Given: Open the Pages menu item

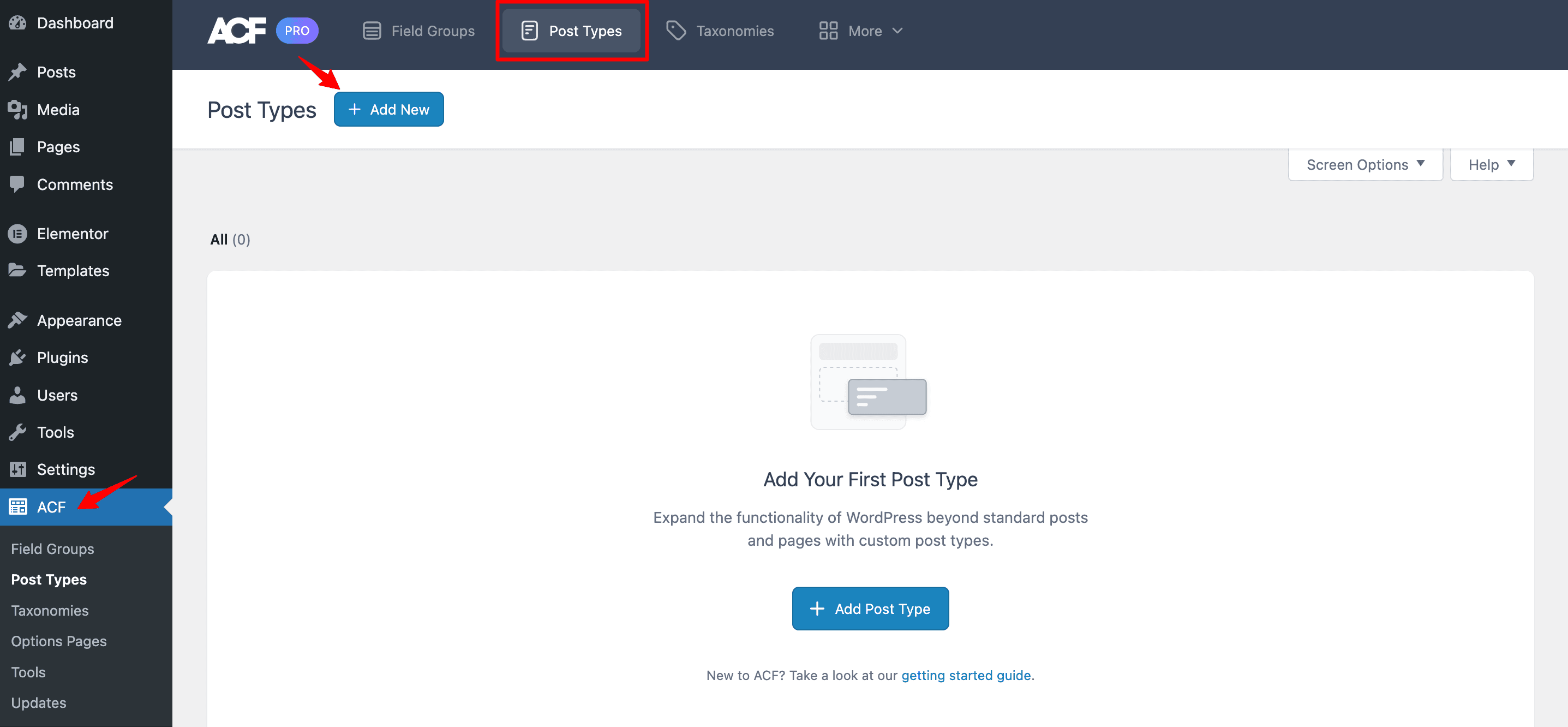Looking at the screenshot, I should pos(86,147).
